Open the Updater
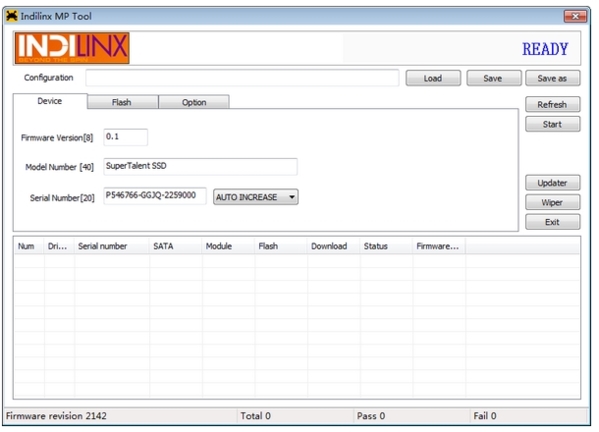Screen dimensions: 599x432 552,183
